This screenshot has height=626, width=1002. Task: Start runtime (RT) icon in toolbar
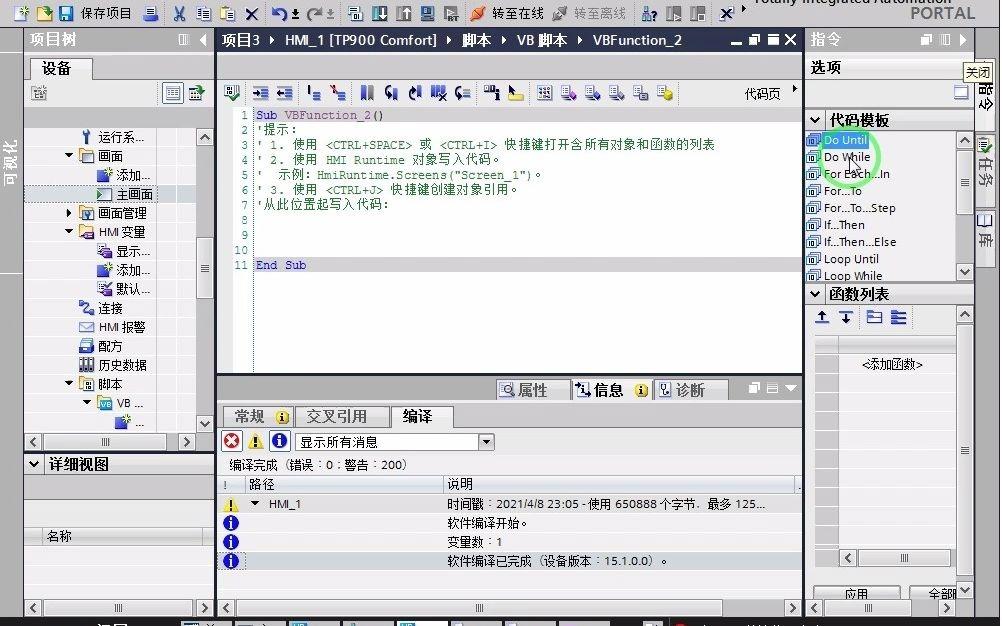coord(451,13)
